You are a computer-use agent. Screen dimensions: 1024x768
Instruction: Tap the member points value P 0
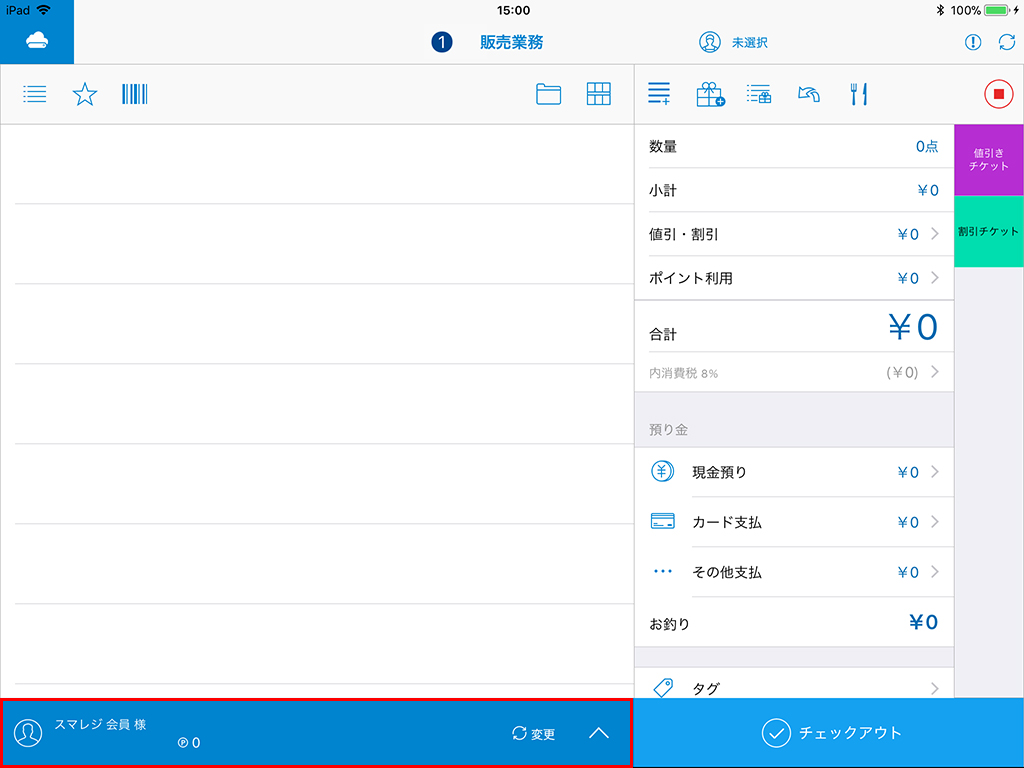[x=189, y=743]
